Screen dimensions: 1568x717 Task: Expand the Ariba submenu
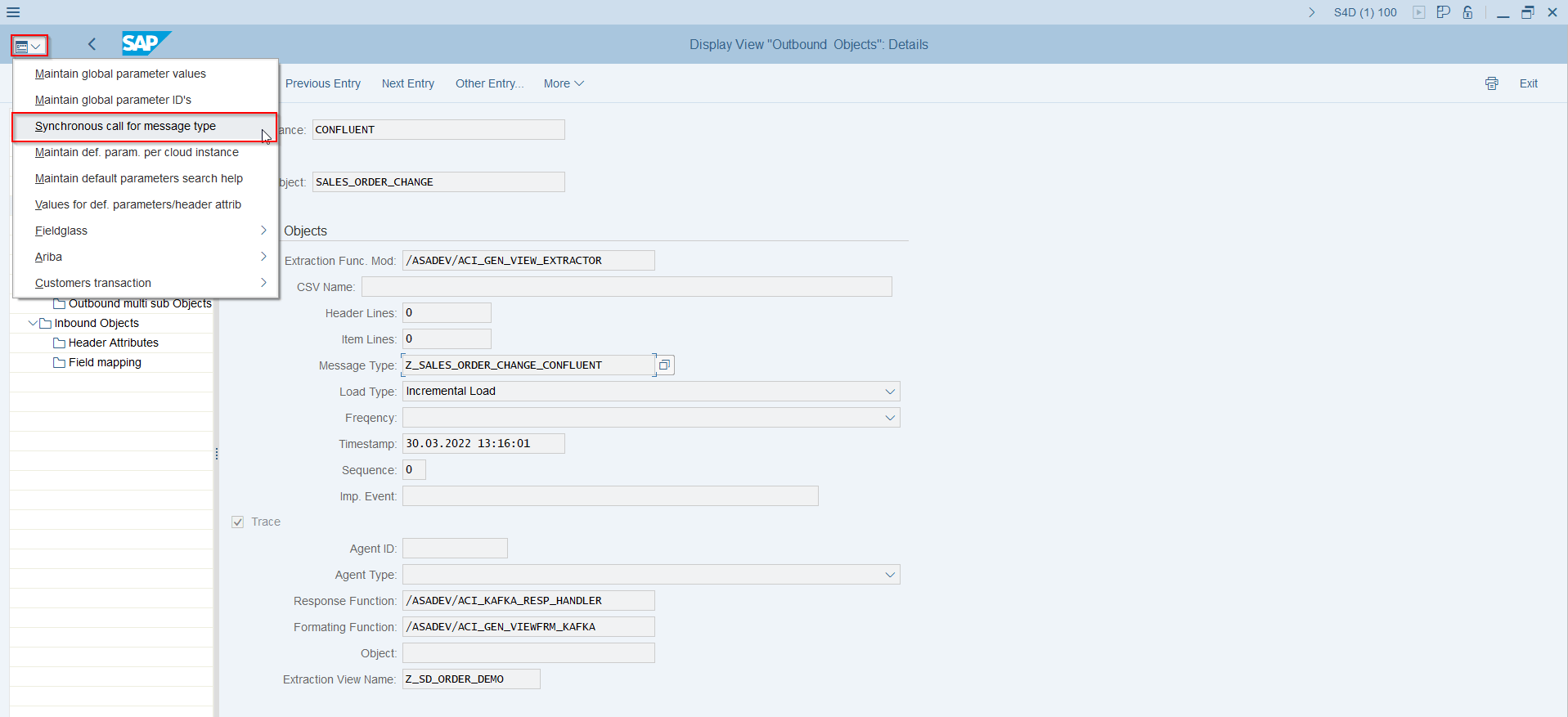[x=146, y=257]
